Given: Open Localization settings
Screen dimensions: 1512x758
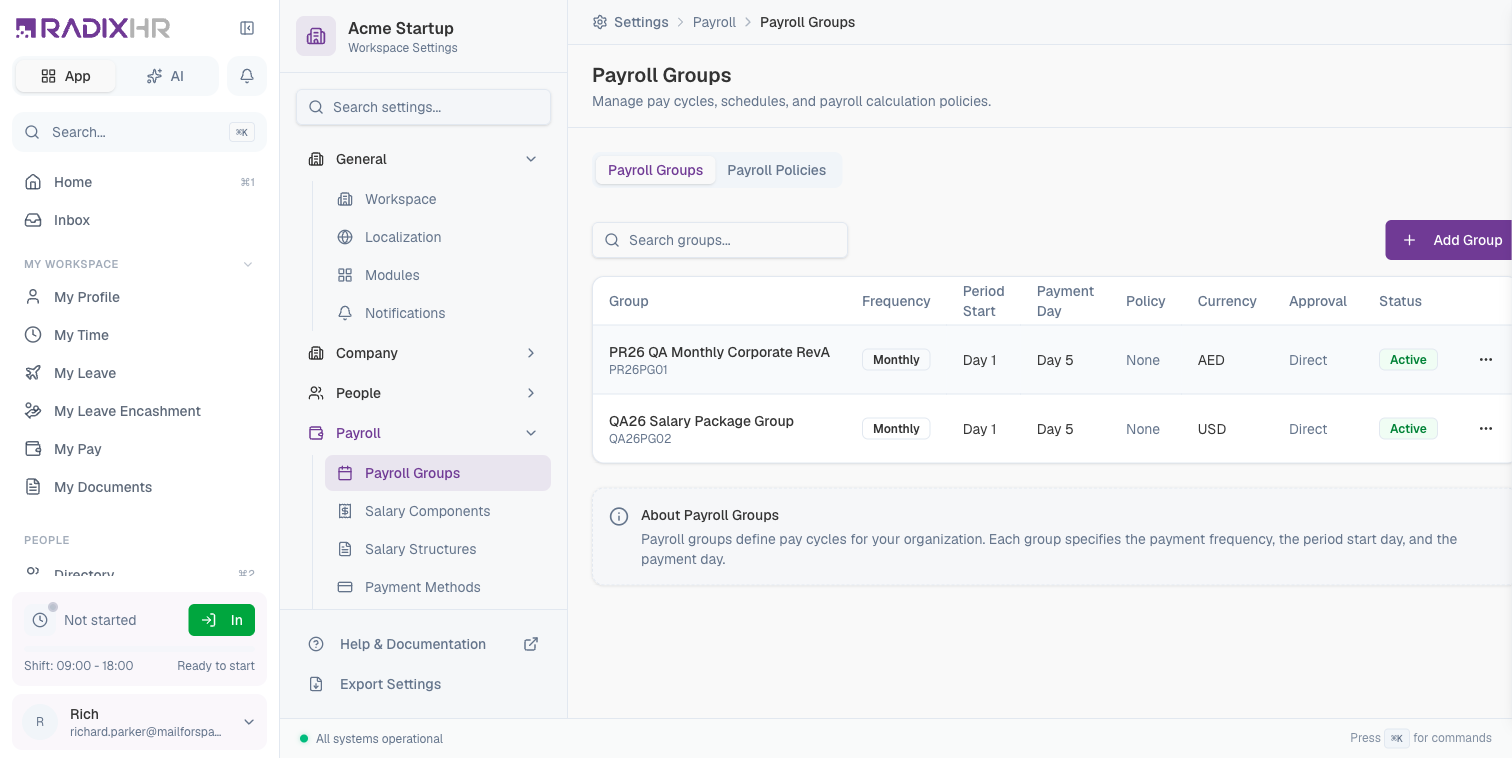Looking at the screenshot, I should [x=437, y=237].
